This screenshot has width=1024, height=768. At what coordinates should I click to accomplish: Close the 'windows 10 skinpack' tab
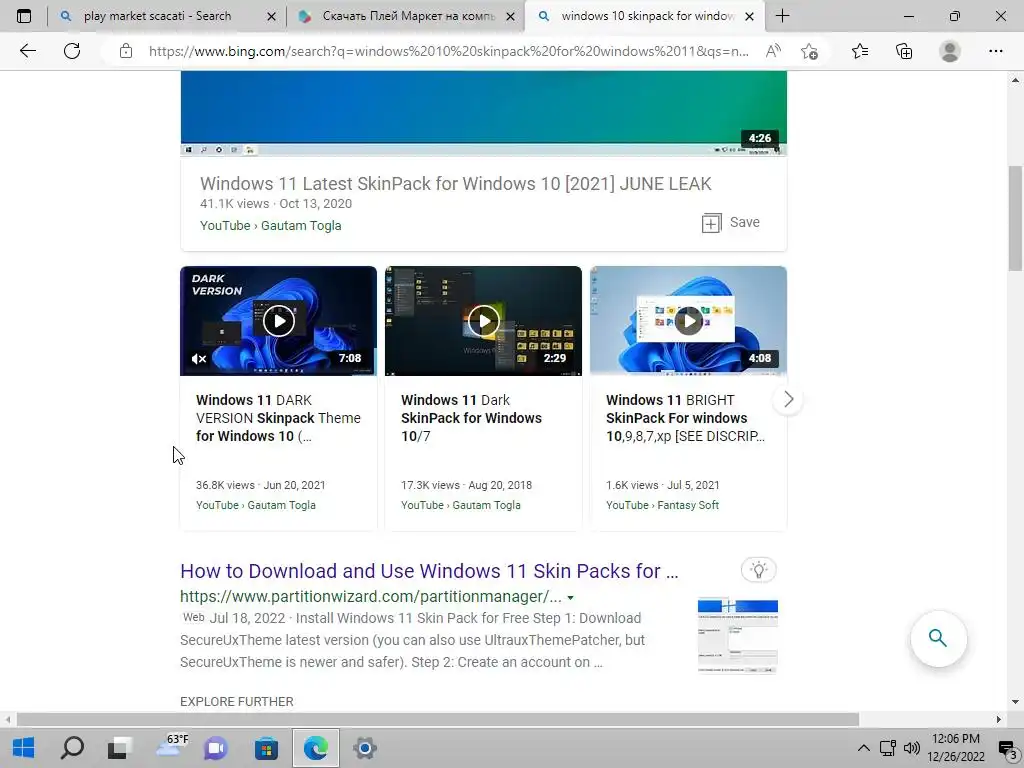750,16
